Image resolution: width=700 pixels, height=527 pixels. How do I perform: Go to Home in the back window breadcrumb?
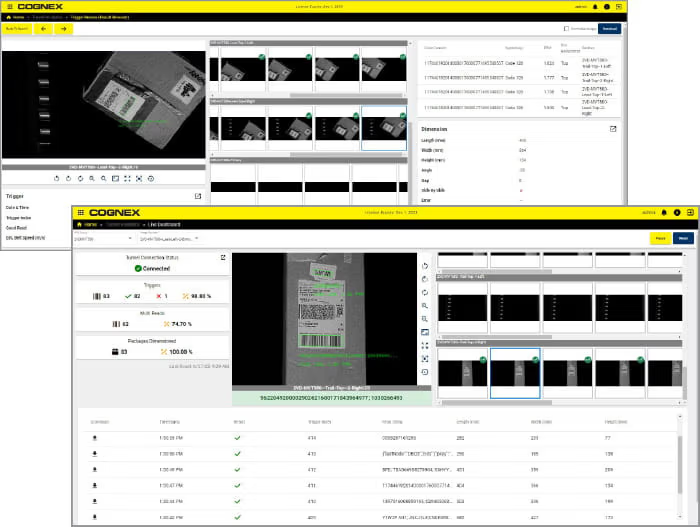click(17, 17)
